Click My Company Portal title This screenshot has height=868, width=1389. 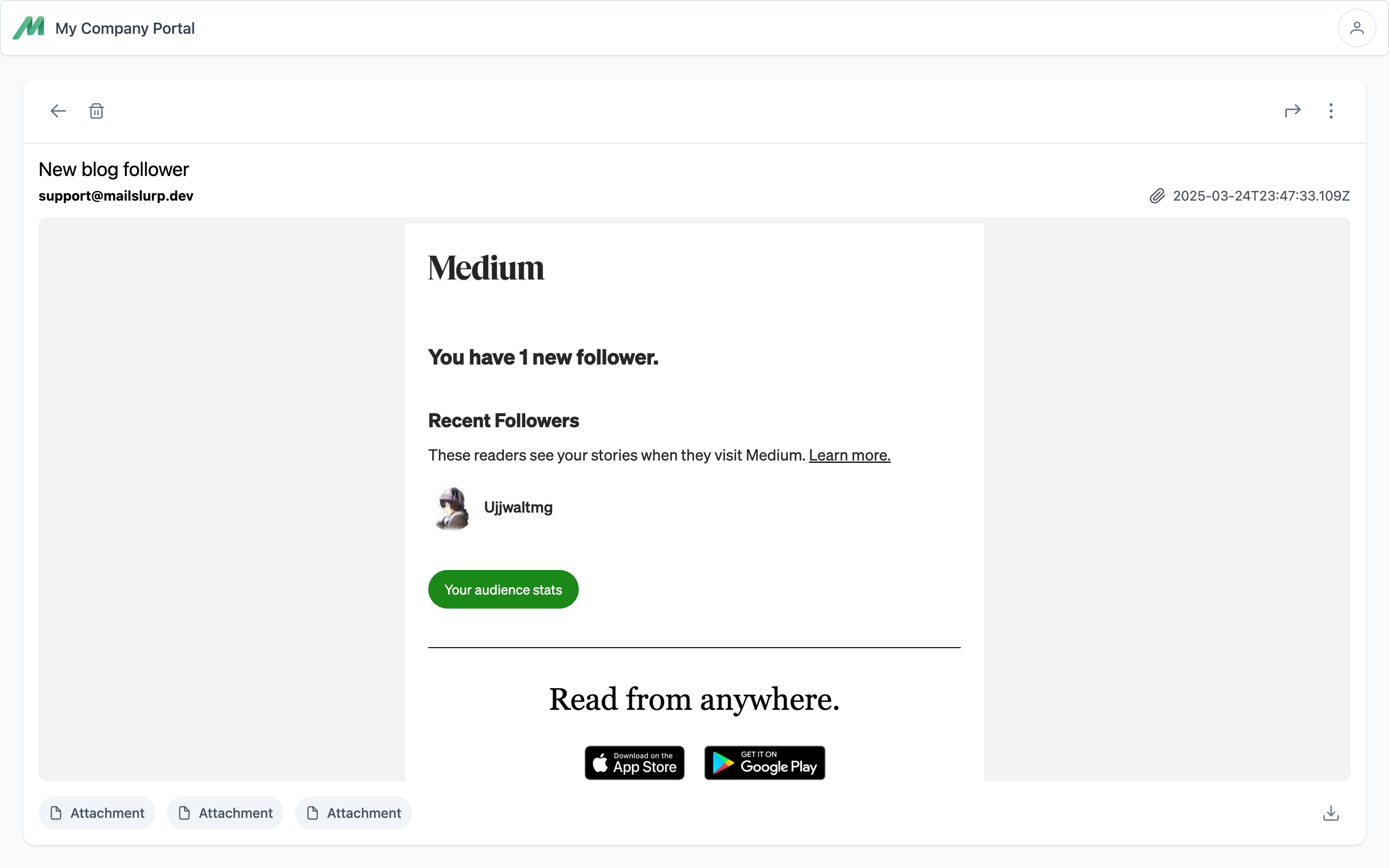[125, 28]
